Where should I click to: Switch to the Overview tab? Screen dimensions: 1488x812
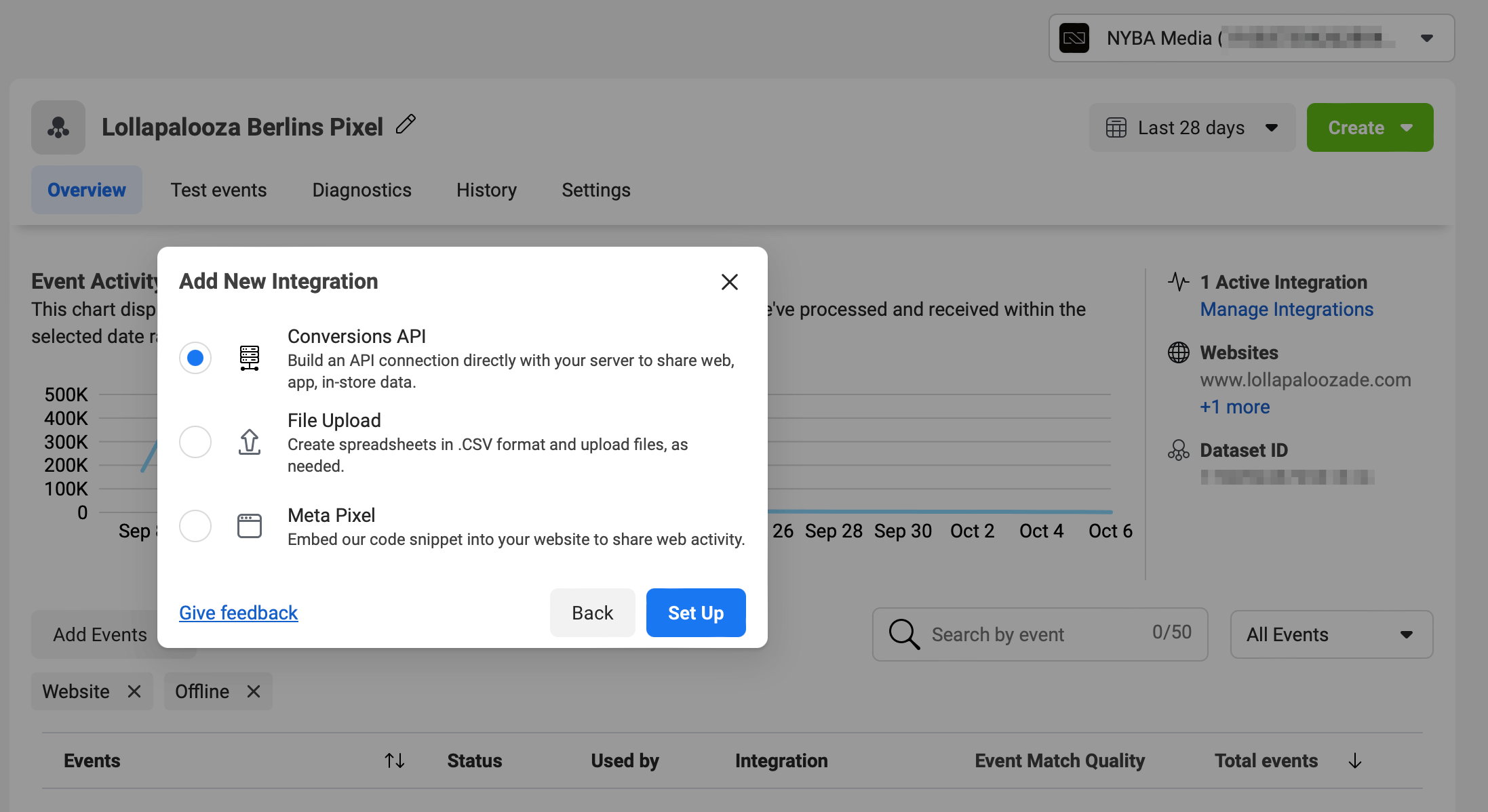87,190
